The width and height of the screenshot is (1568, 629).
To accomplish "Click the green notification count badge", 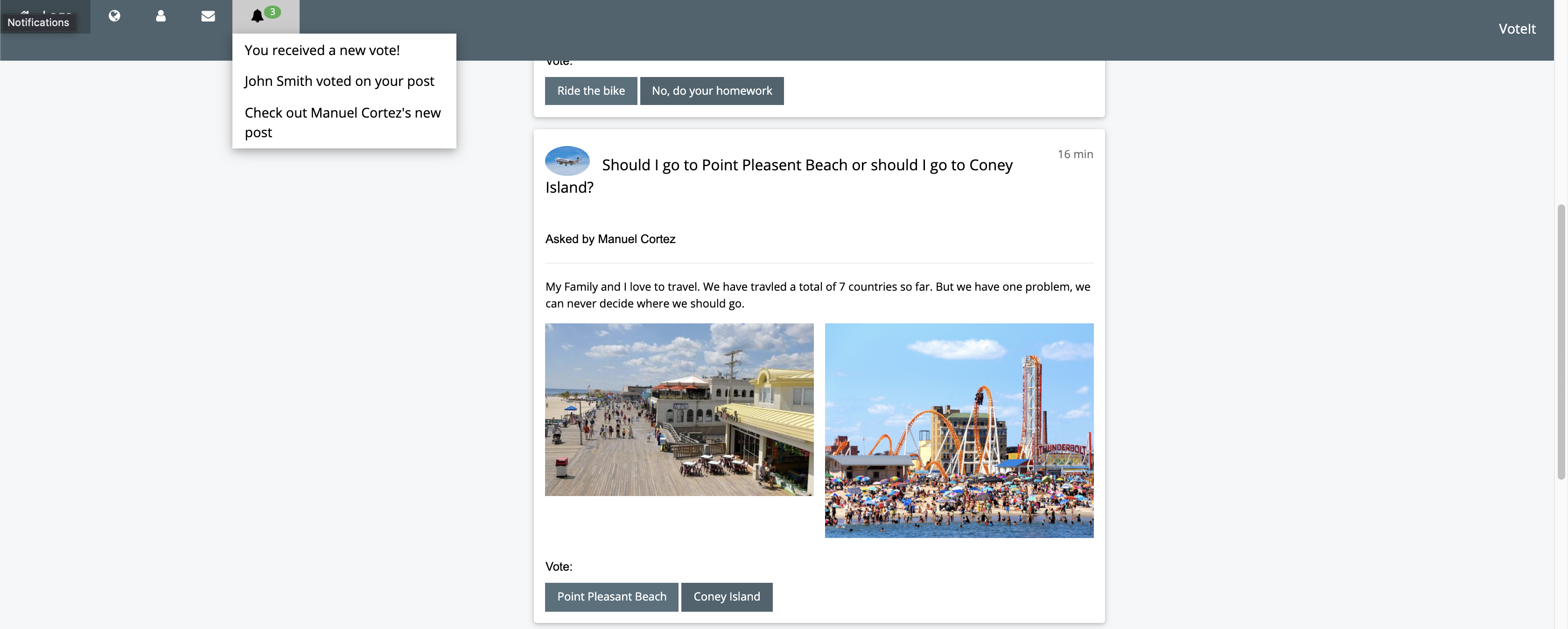I will (273, 12).
